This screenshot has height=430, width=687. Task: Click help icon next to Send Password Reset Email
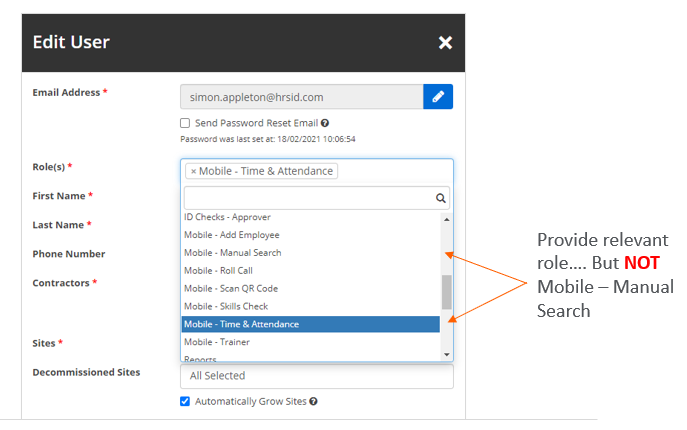click(x=325, y=123)
